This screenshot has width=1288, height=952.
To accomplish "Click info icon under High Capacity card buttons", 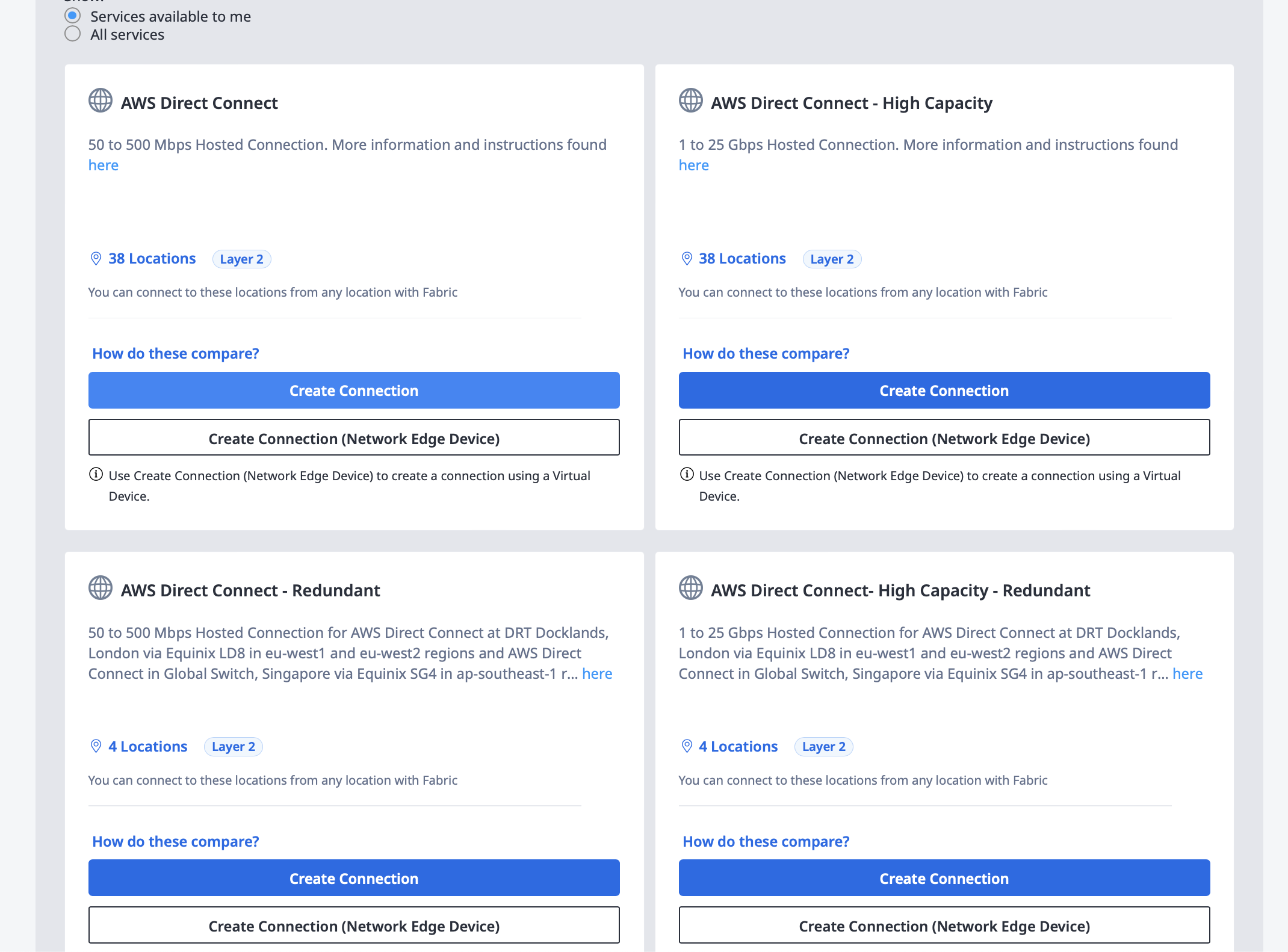I will pyautogui.click(x=687, y=474).
